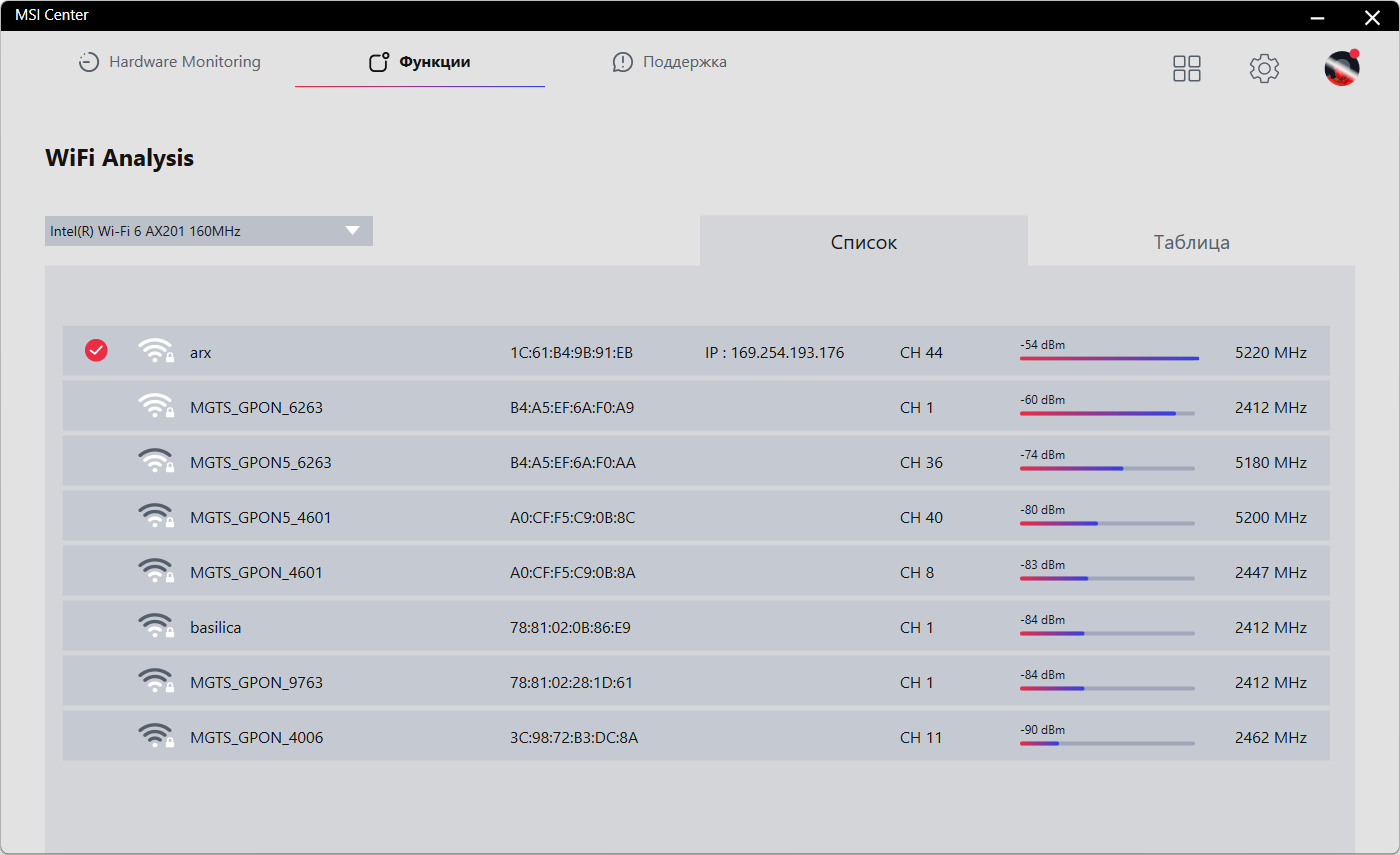The height and width of the screenshot is (855, 1400).
Task: Click the 5200 MHz frequency value
Action: tap(1271, 518)
